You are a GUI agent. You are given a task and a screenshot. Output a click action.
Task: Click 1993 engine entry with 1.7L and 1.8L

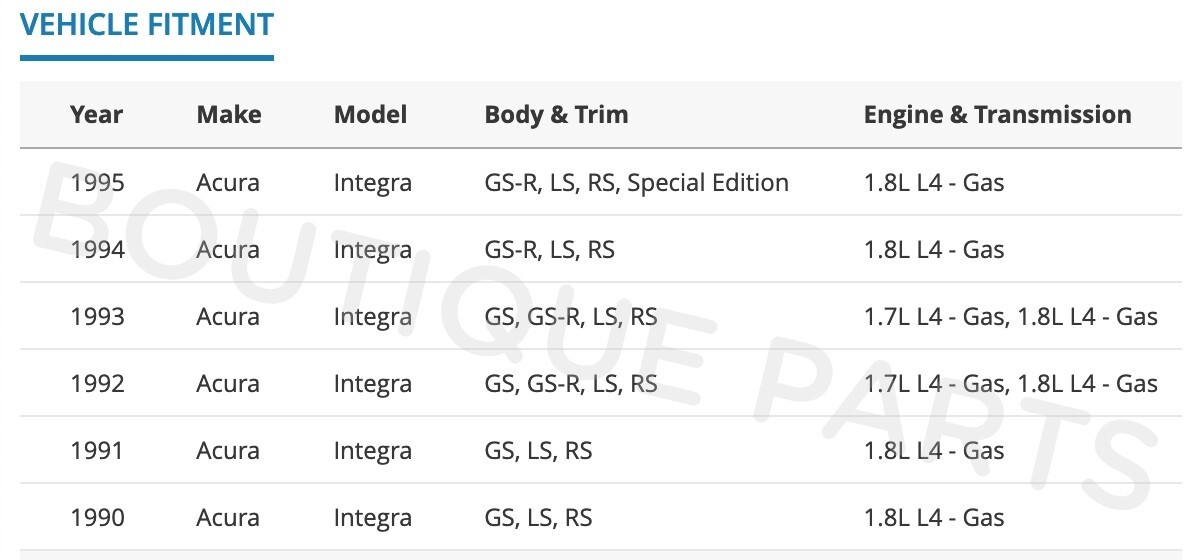[1010, 317]
